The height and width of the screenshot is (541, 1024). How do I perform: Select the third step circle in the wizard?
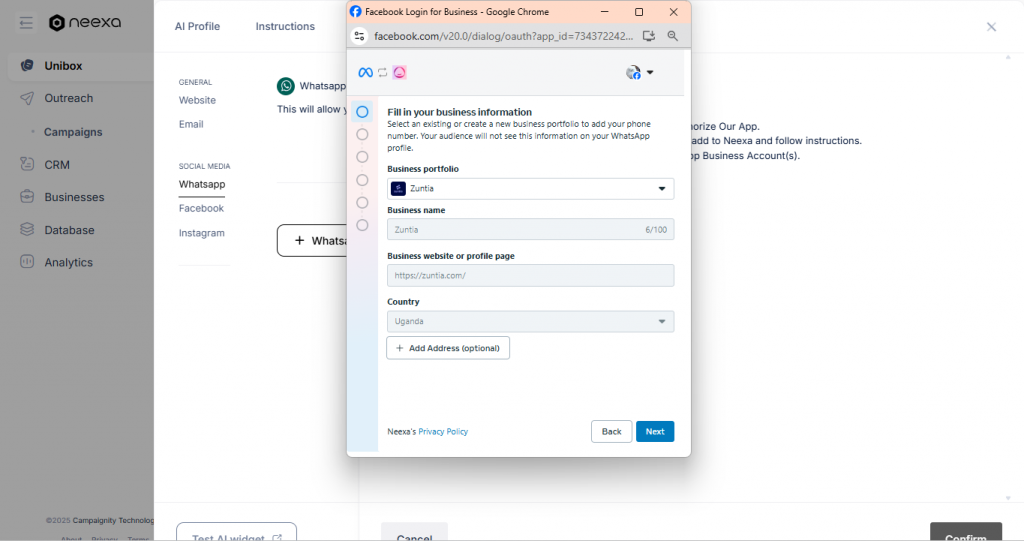coord(362,157)
